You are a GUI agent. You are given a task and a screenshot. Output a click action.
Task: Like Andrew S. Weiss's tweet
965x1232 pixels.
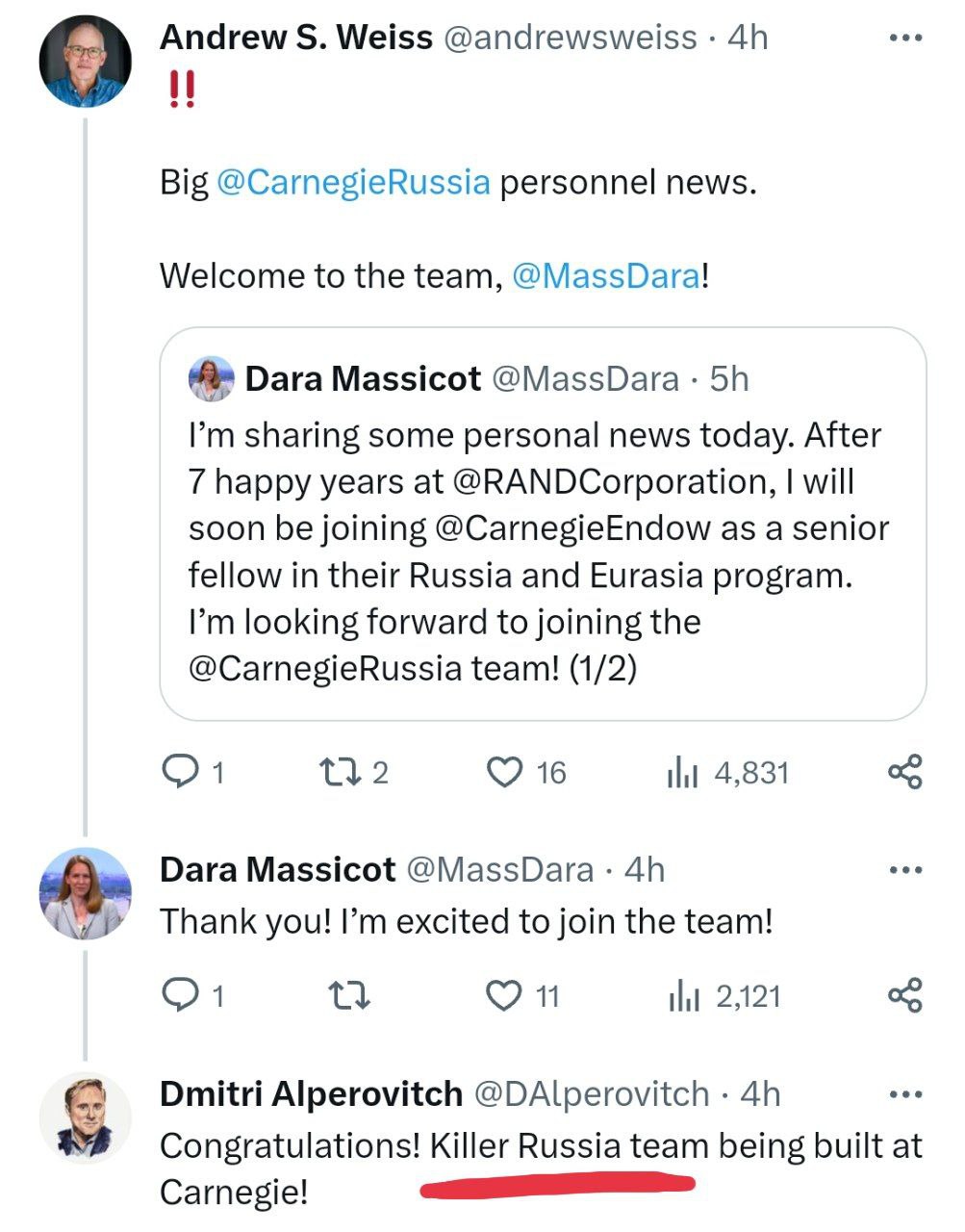coord(504,772)
